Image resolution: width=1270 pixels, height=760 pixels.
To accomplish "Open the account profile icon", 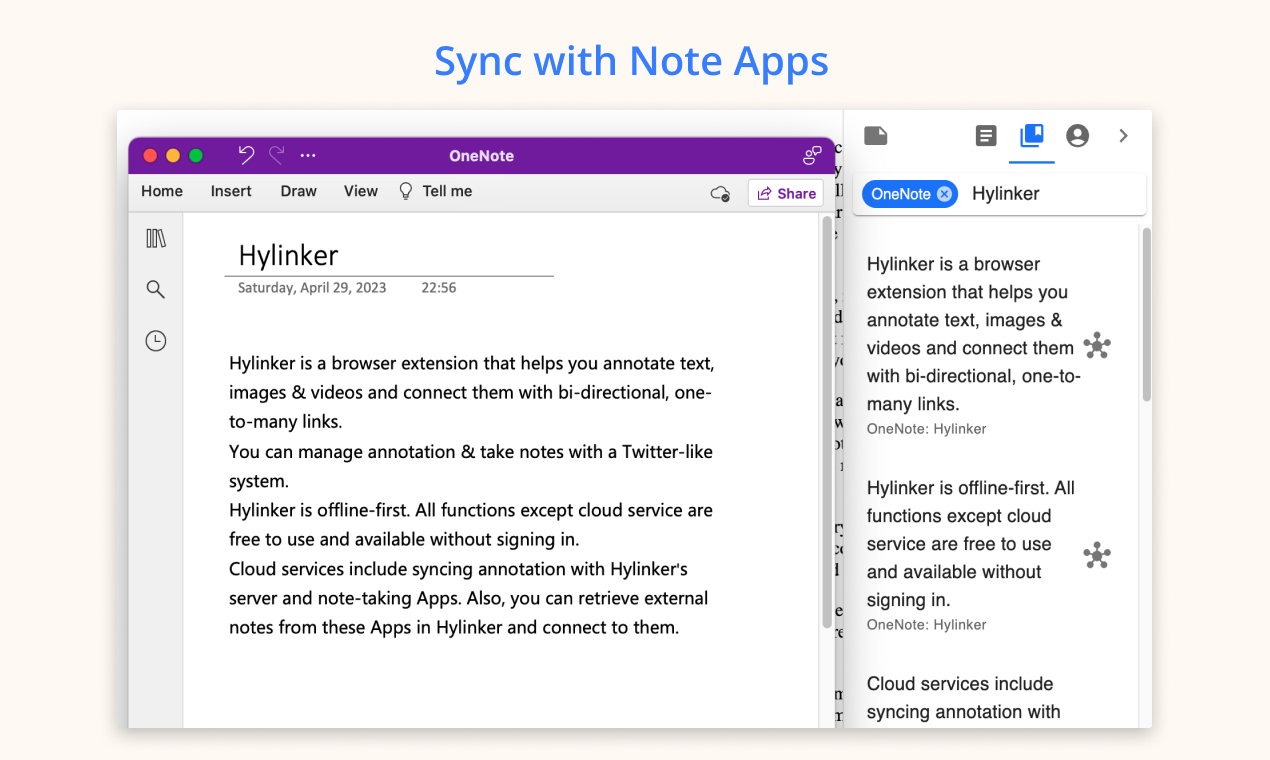I will (x=1077, y=135).
